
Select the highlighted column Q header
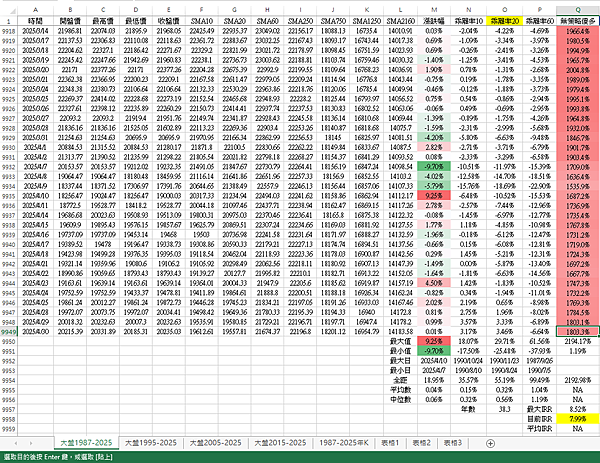[577, 10]
